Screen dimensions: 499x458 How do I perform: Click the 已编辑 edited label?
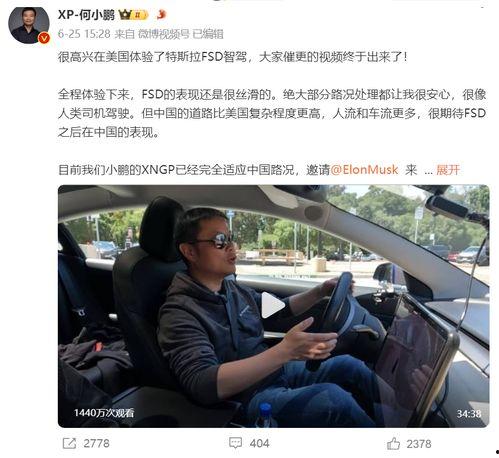[x=208, y=34]
